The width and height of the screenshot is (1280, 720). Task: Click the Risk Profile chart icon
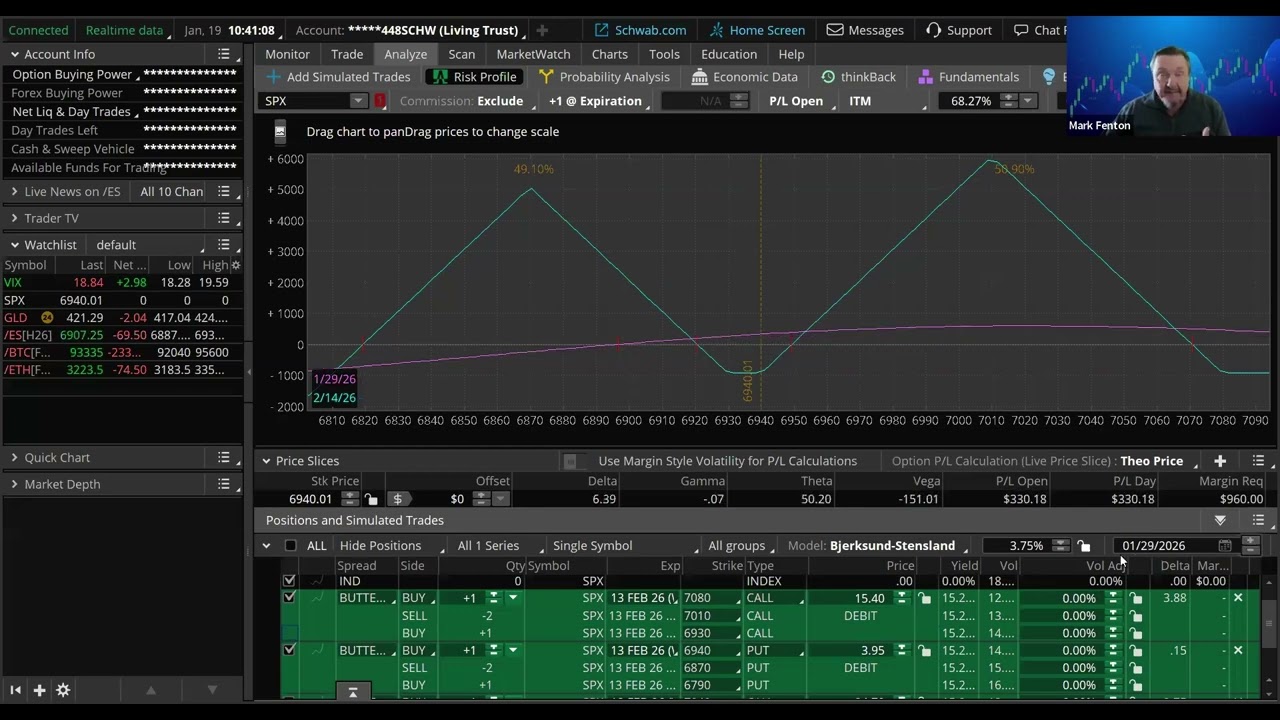(438, 77)
